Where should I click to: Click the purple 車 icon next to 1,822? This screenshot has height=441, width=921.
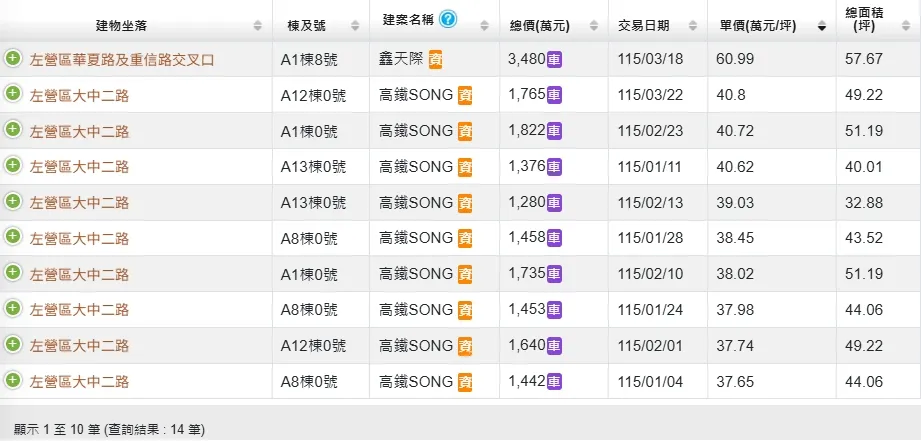coord(554,131)
